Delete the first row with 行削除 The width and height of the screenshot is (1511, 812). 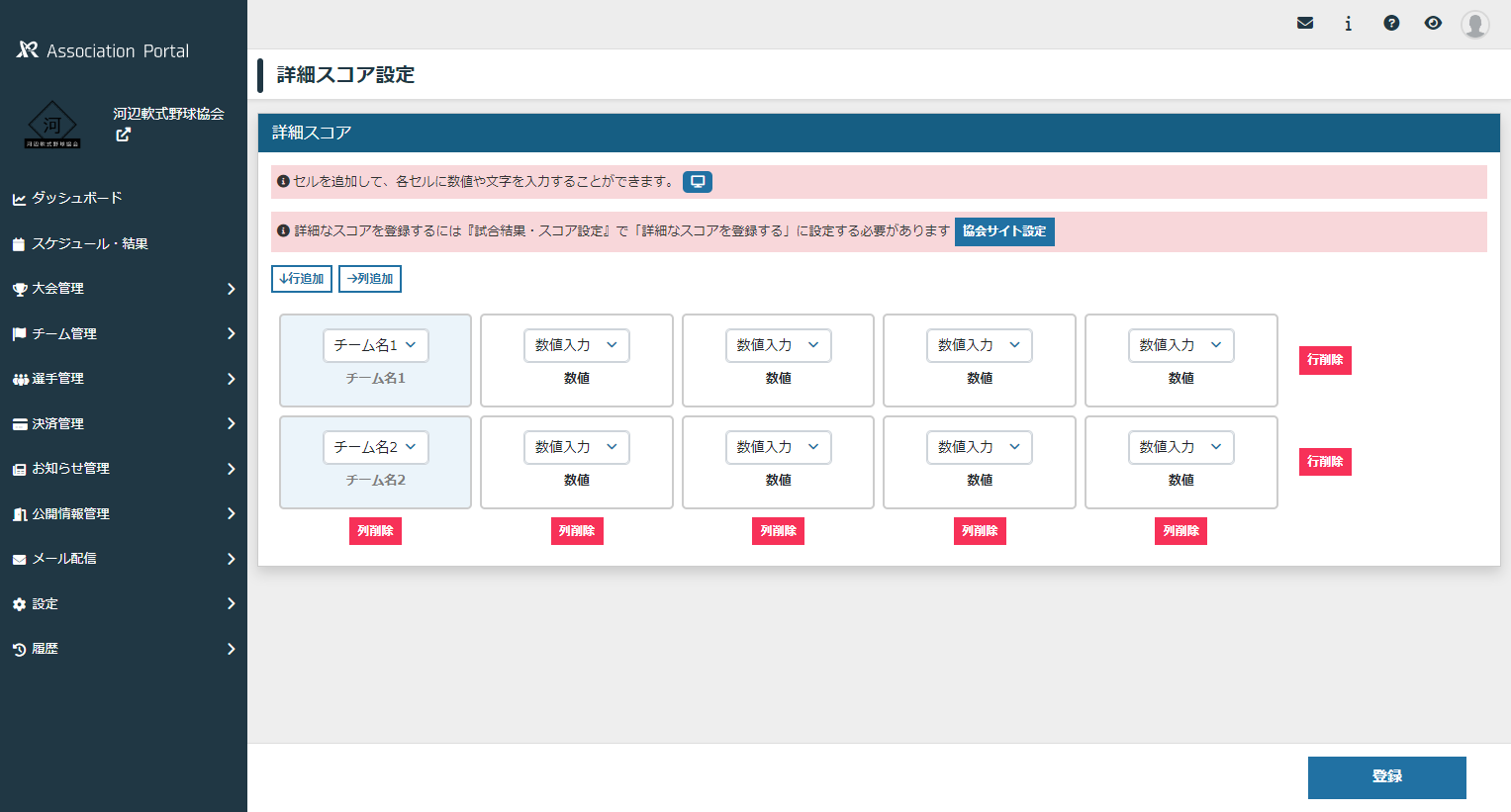(x=1324, y=360)
